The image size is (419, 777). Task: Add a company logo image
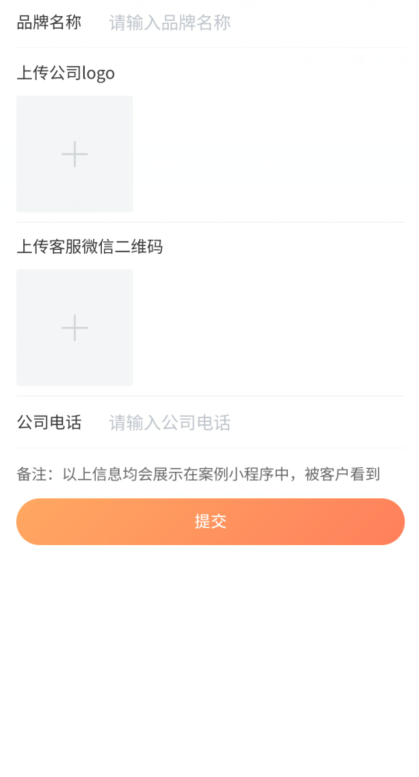75,154
